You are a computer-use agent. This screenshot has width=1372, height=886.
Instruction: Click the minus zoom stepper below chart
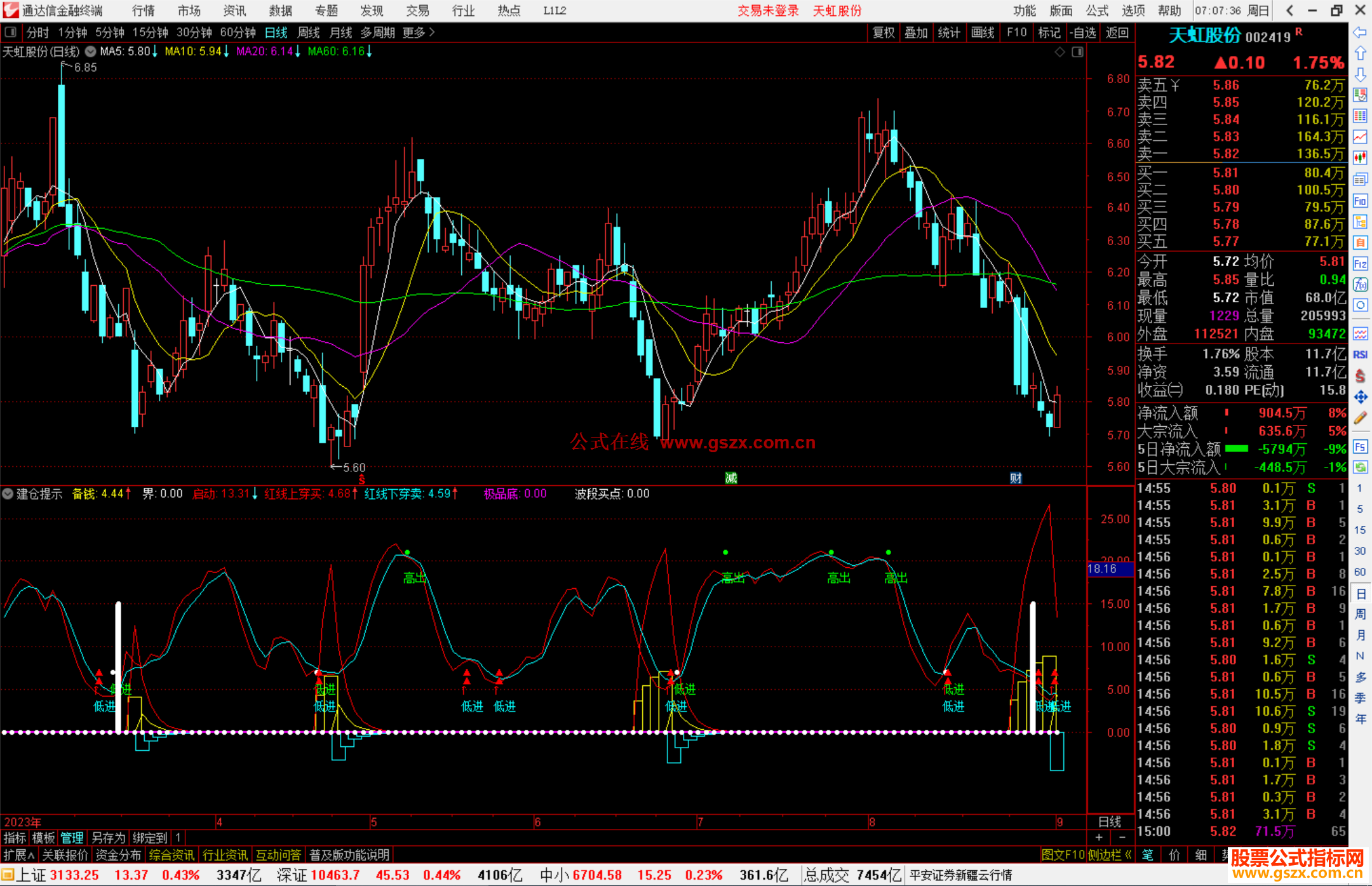coord(1122,837)
